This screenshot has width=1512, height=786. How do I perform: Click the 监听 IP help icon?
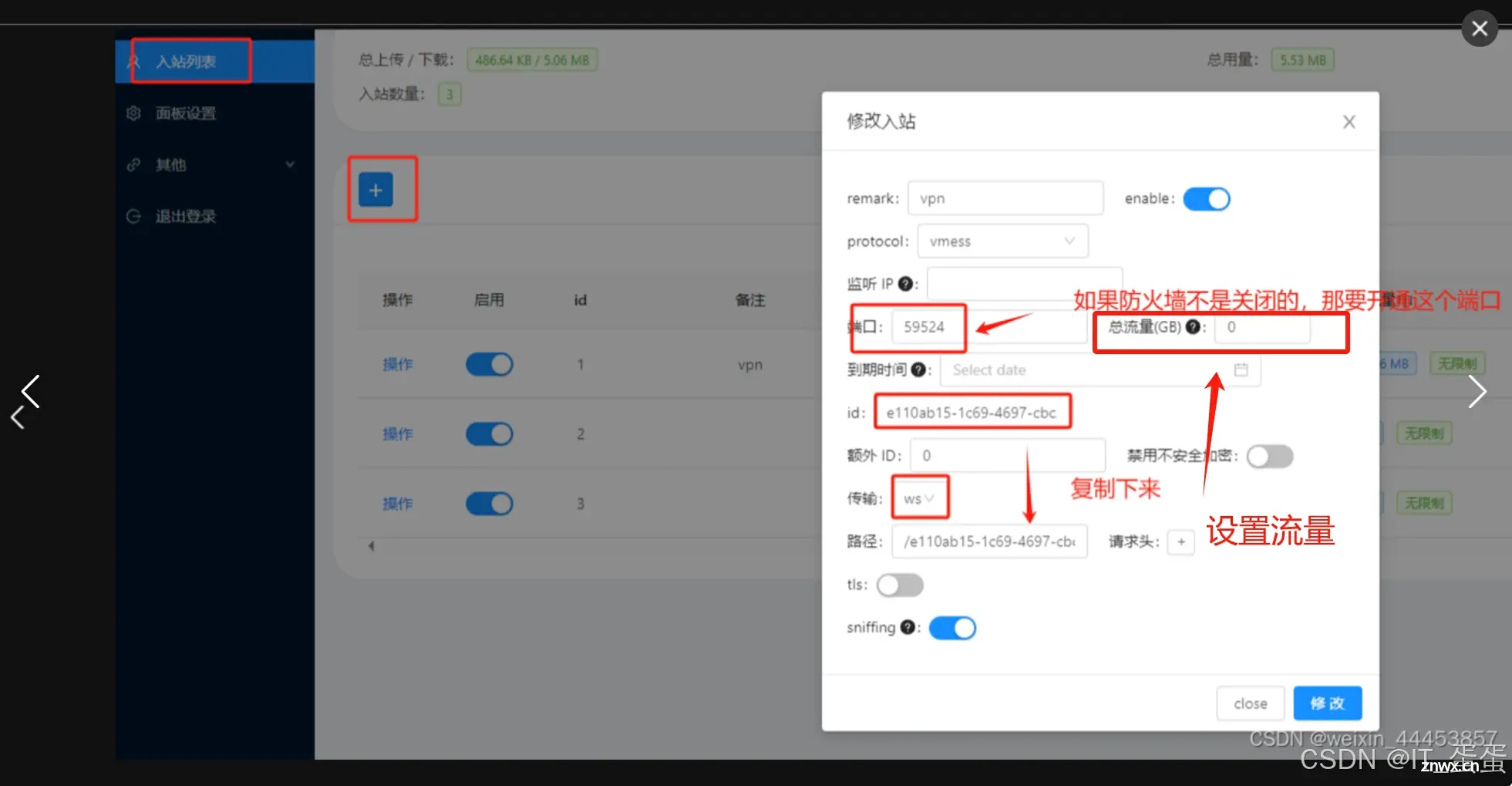(906, 284)
